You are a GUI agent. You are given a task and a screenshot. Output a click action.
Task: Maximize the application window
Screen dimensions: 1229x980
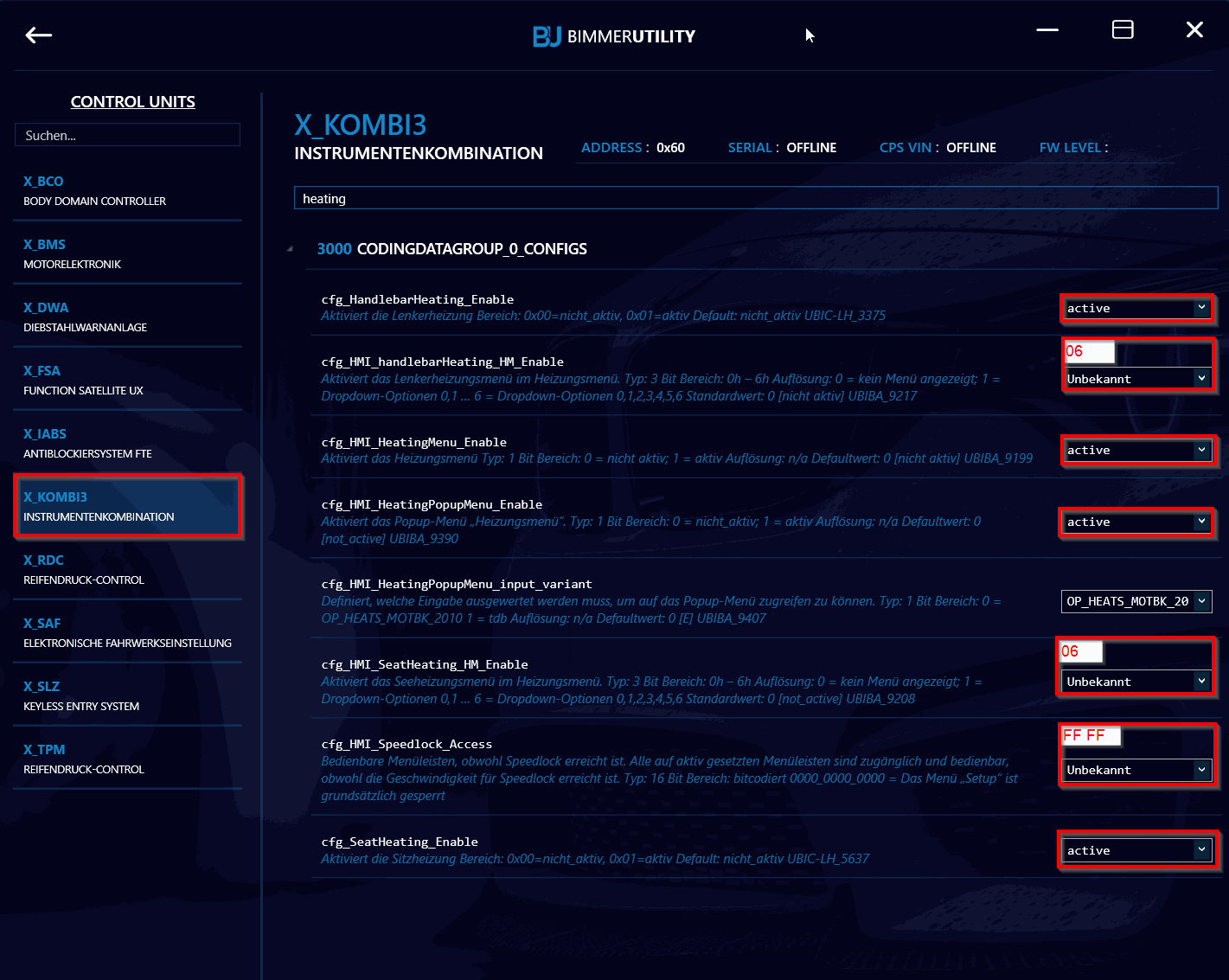pos(1122,30)
